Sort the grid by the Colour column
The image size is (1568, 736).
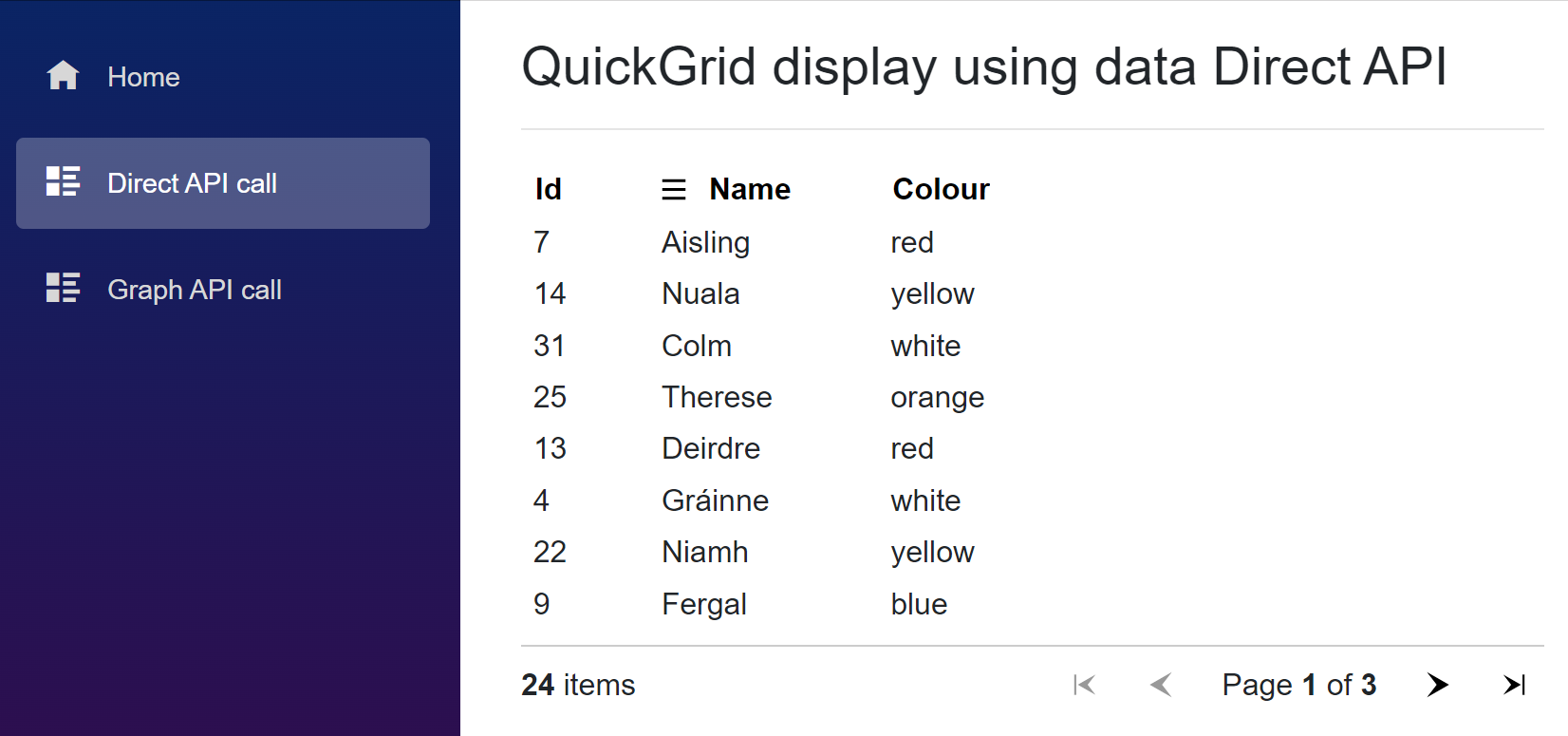click(940, 189)
